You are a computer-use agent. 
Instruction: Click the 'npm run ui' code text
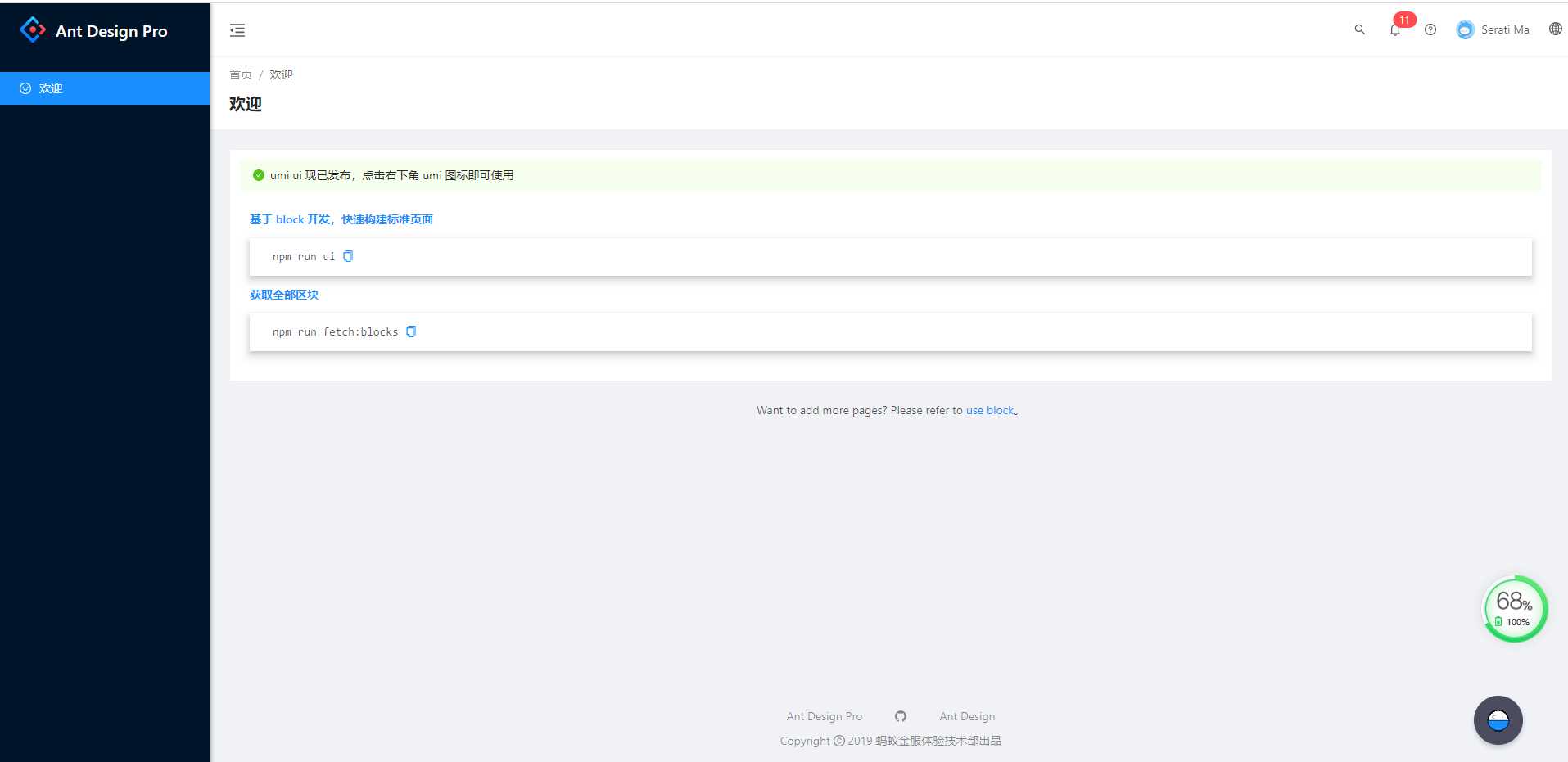tap(304, 257)
